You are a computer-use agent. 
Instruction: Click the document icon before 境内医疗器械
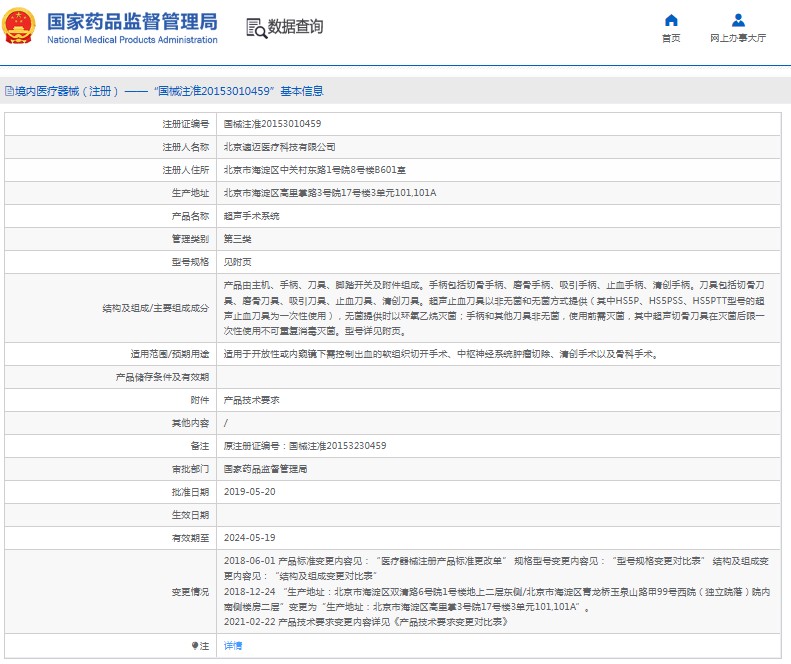9,91
